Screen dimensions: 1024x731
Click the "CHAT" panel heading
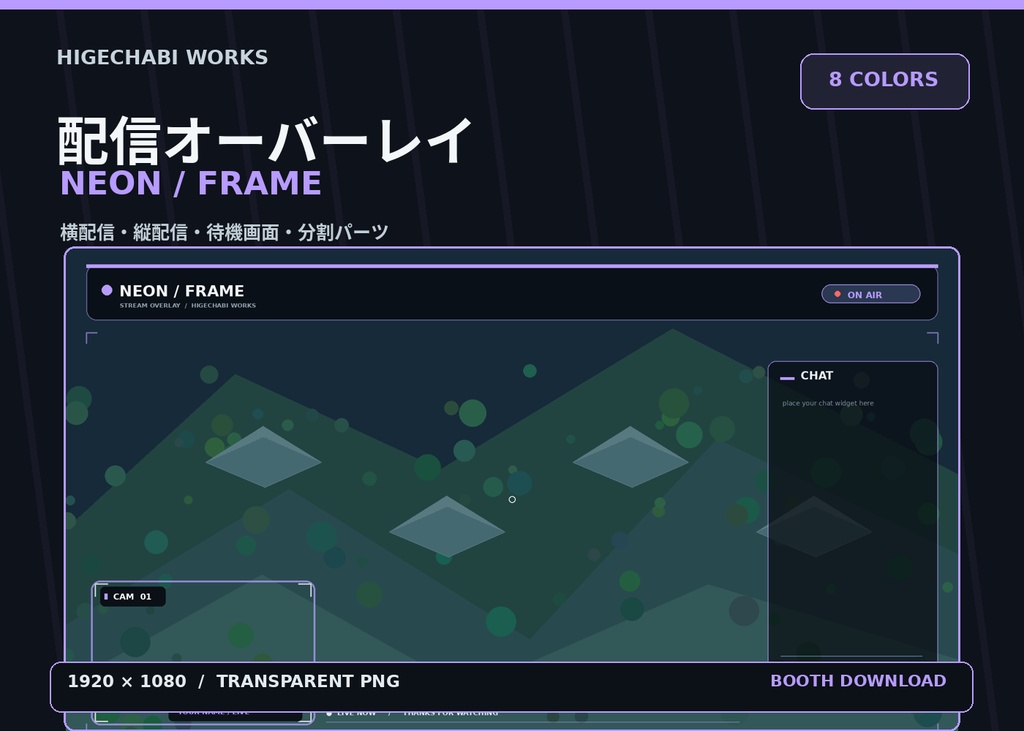coord(816,376)
